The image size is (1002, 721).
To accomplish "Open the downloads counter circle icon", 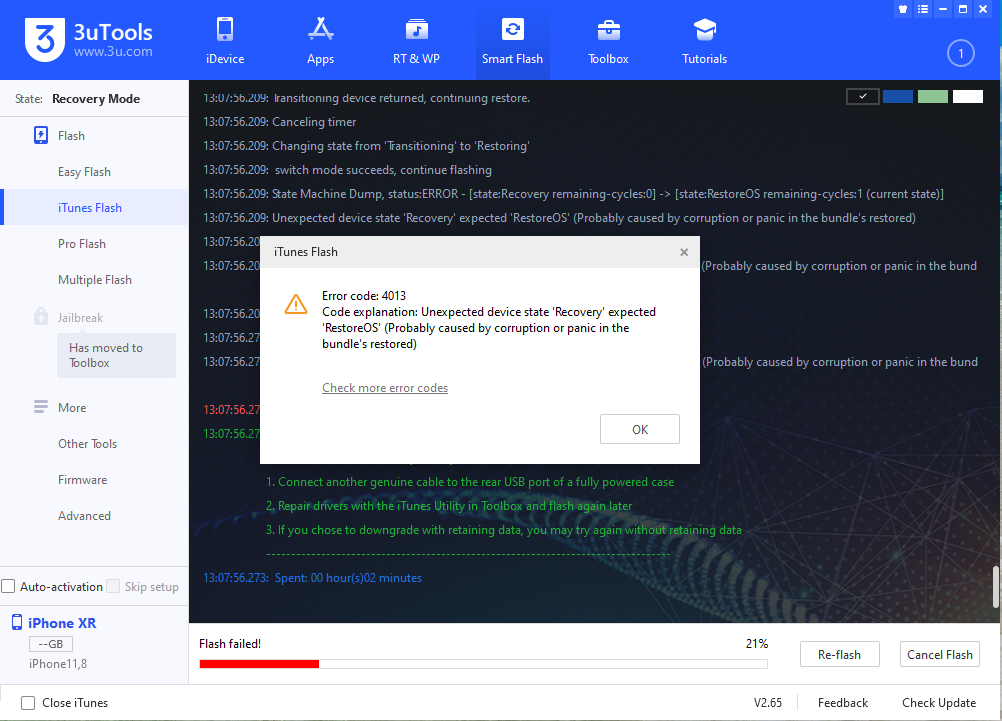I will 960,53.
